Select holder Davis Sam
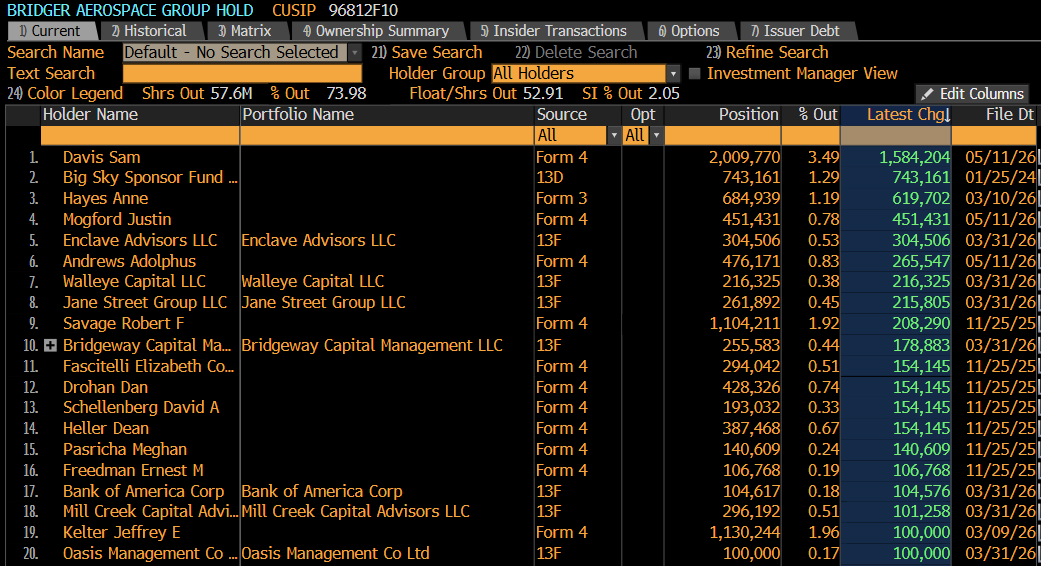This screenshot has height=566, width=1041. (x=102, y=157)
